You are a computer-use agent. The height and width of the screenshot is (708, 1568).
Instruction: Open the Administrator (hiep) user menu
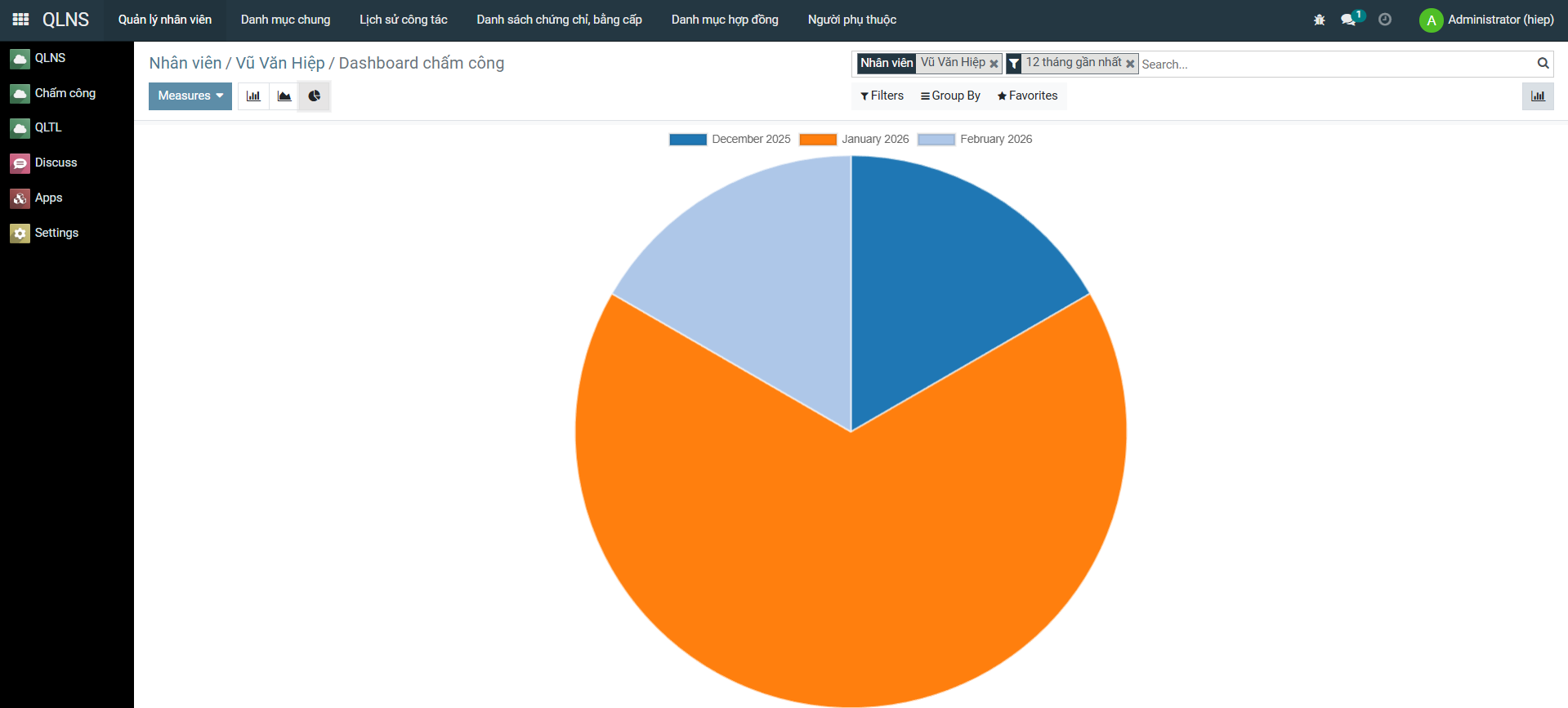[1487, 20]
